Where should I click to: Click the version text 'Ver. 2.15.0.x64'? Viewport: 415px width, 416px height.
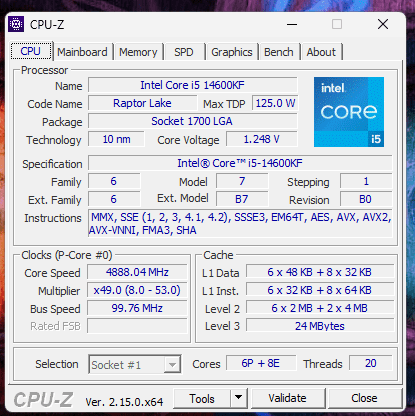[124, 402]
